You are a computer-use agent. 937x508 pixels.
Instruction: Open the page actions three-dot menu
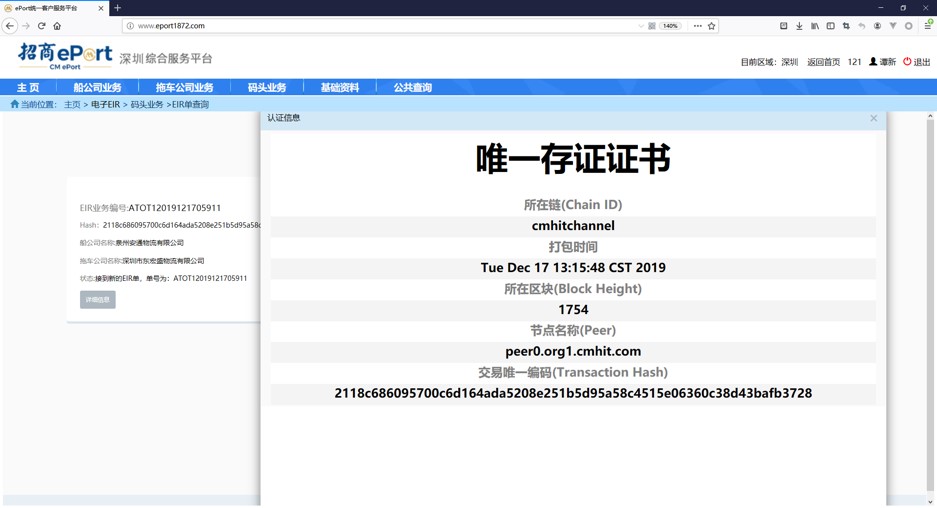click(697, 26)
